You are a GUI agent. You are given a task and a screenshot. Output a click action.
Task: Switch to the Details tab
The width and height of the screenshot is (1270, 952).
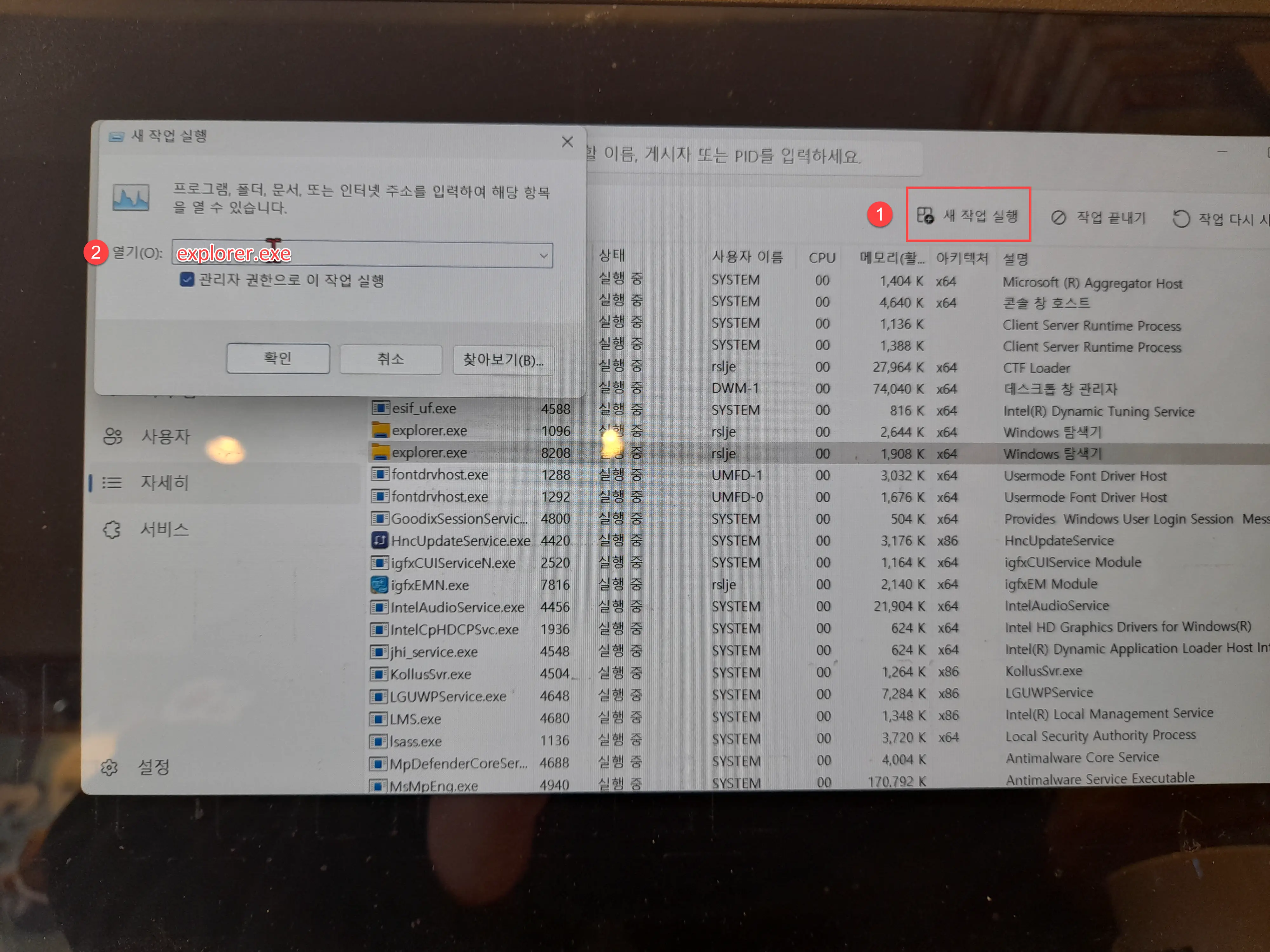(164, 483)
